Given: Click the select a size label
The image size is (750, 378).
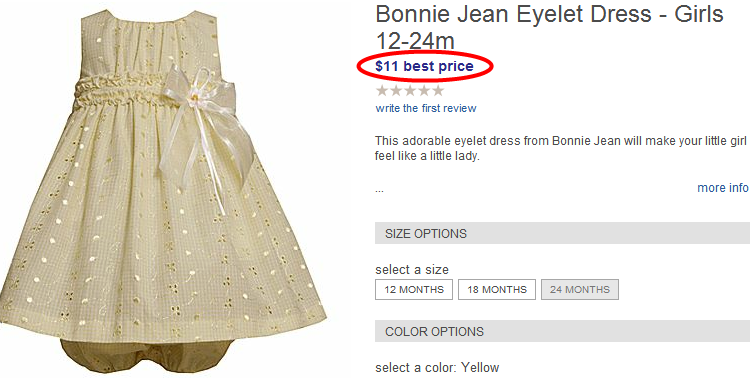Looking at the screenshot, I should 412,270.
